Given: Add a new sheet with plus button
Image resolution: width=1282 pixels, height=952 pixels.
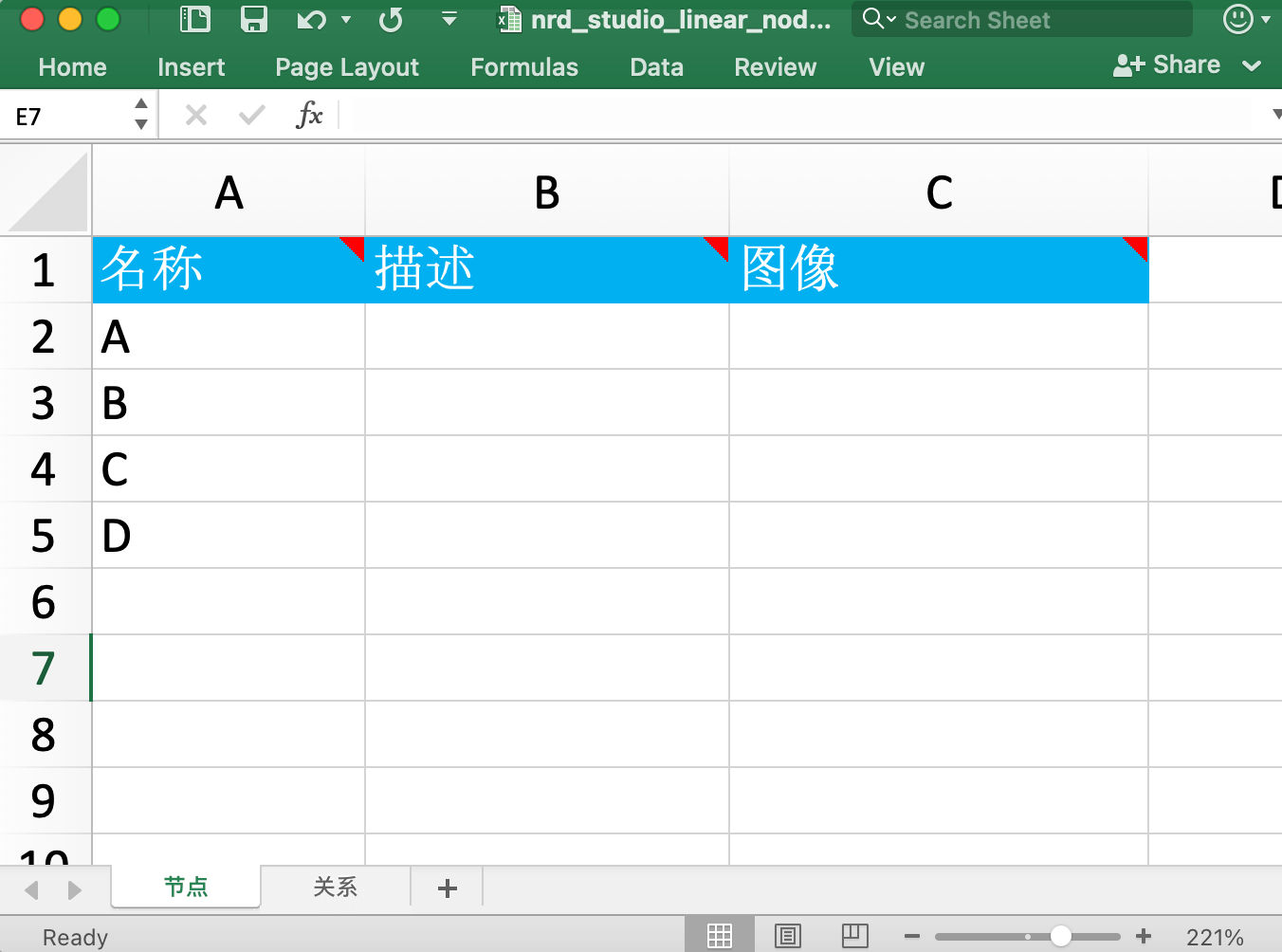Looking at the screenshot, I should pyautogui.click(x=448, y=888).
